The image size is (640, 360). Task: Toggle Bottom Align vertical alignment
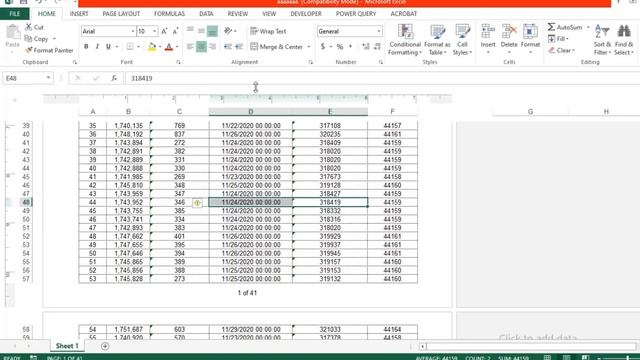click(212, 31)
